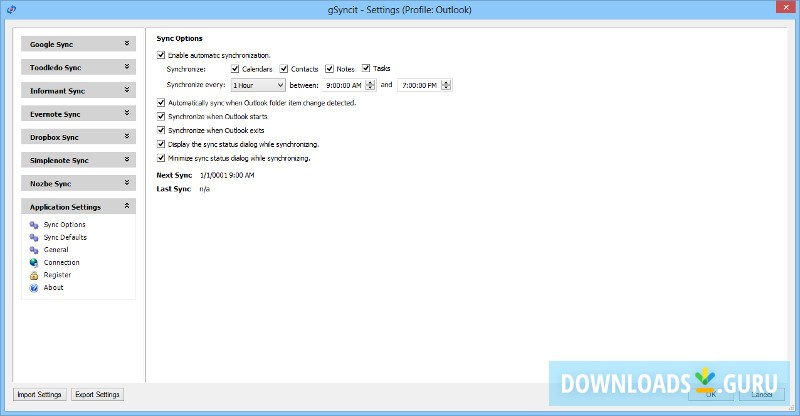Click the Connection globe icon

coord(34,263)
